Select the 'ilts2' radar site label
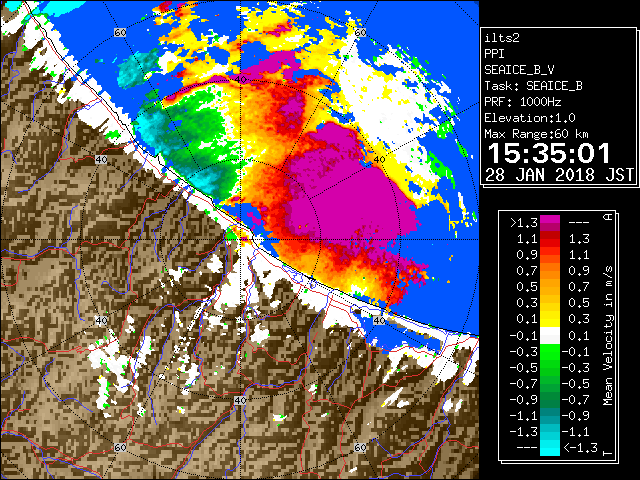The height and width of the screenshot is (480, 640). pyautogui.click(x=502, y=38)
